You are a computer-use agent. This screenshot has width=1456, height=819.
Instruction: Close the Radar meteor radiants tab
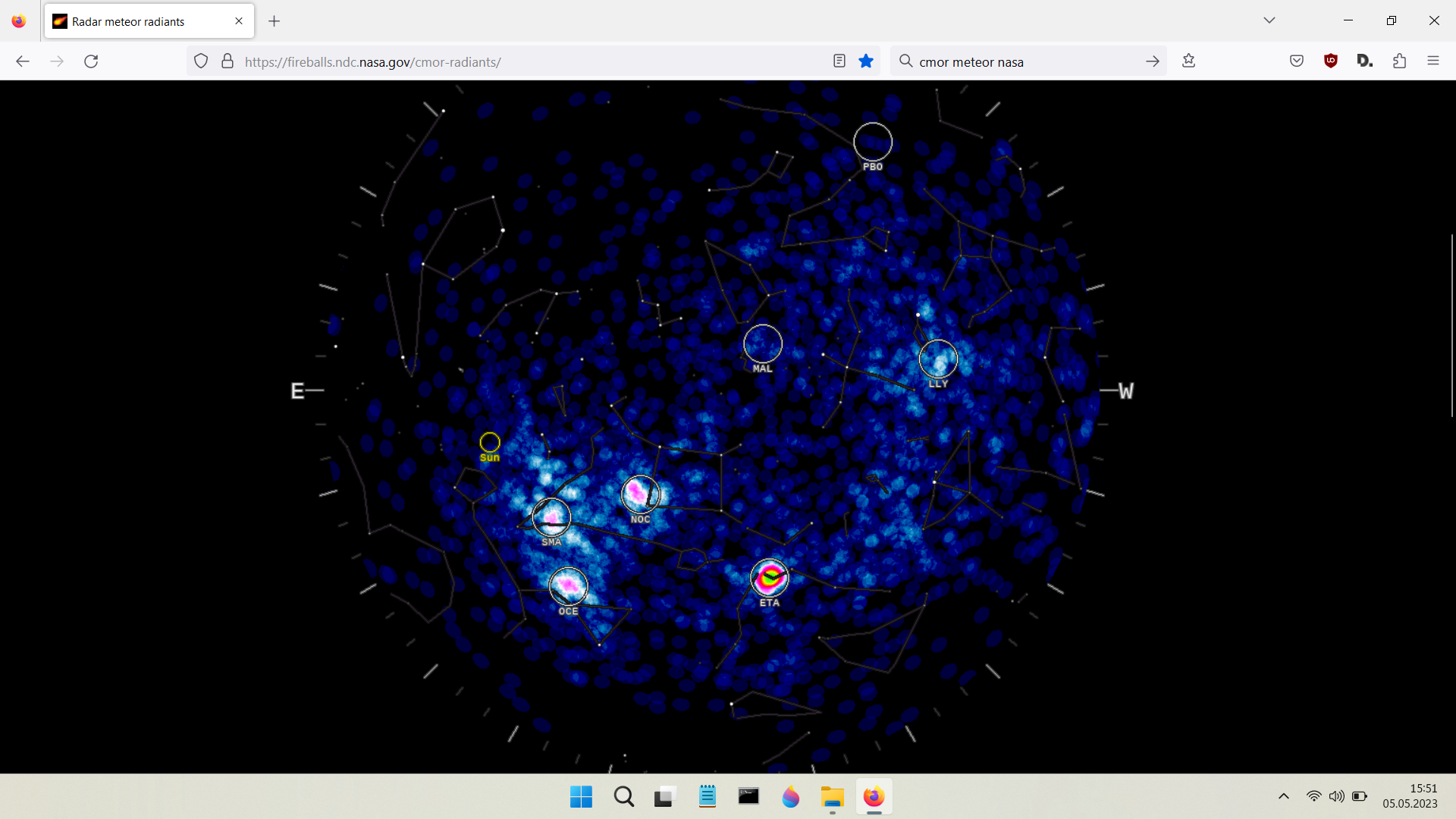(239, 21)
